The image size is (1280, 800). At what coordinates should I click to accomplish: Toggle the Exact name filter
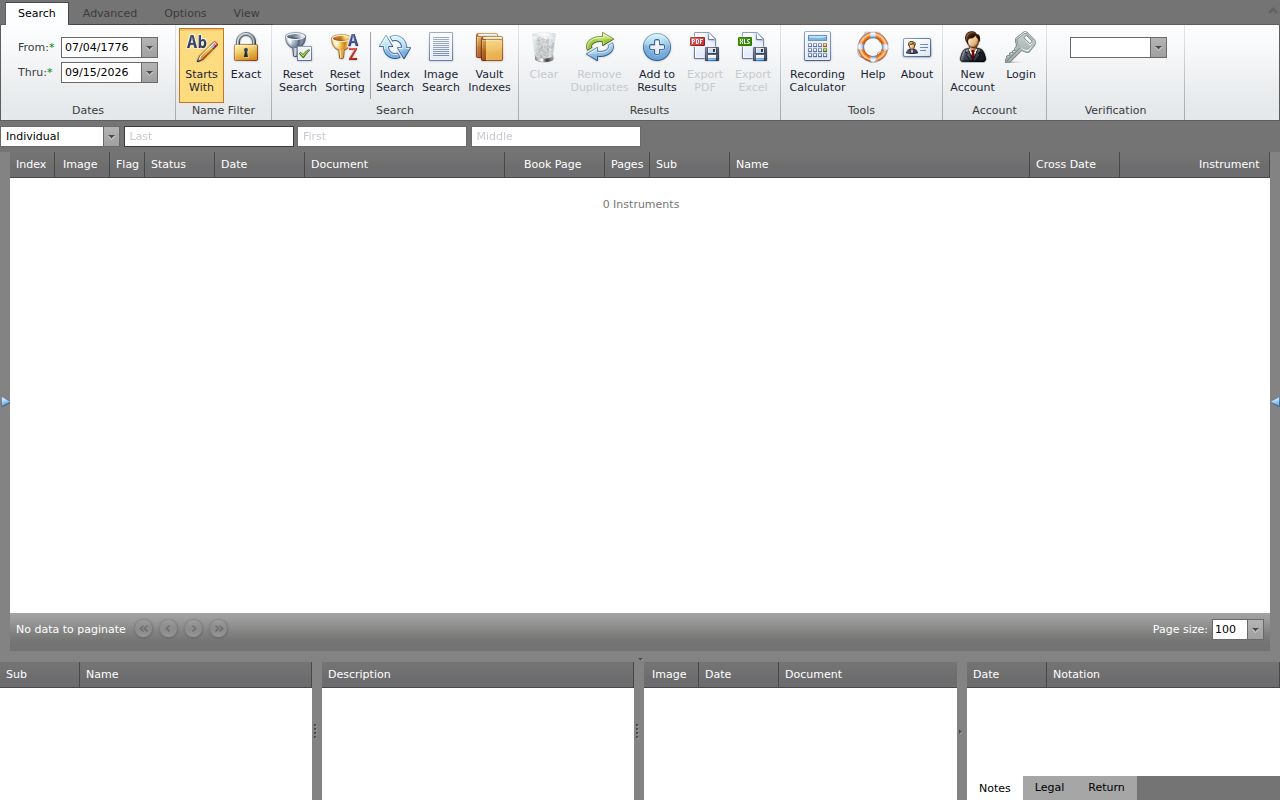(246, 64)
